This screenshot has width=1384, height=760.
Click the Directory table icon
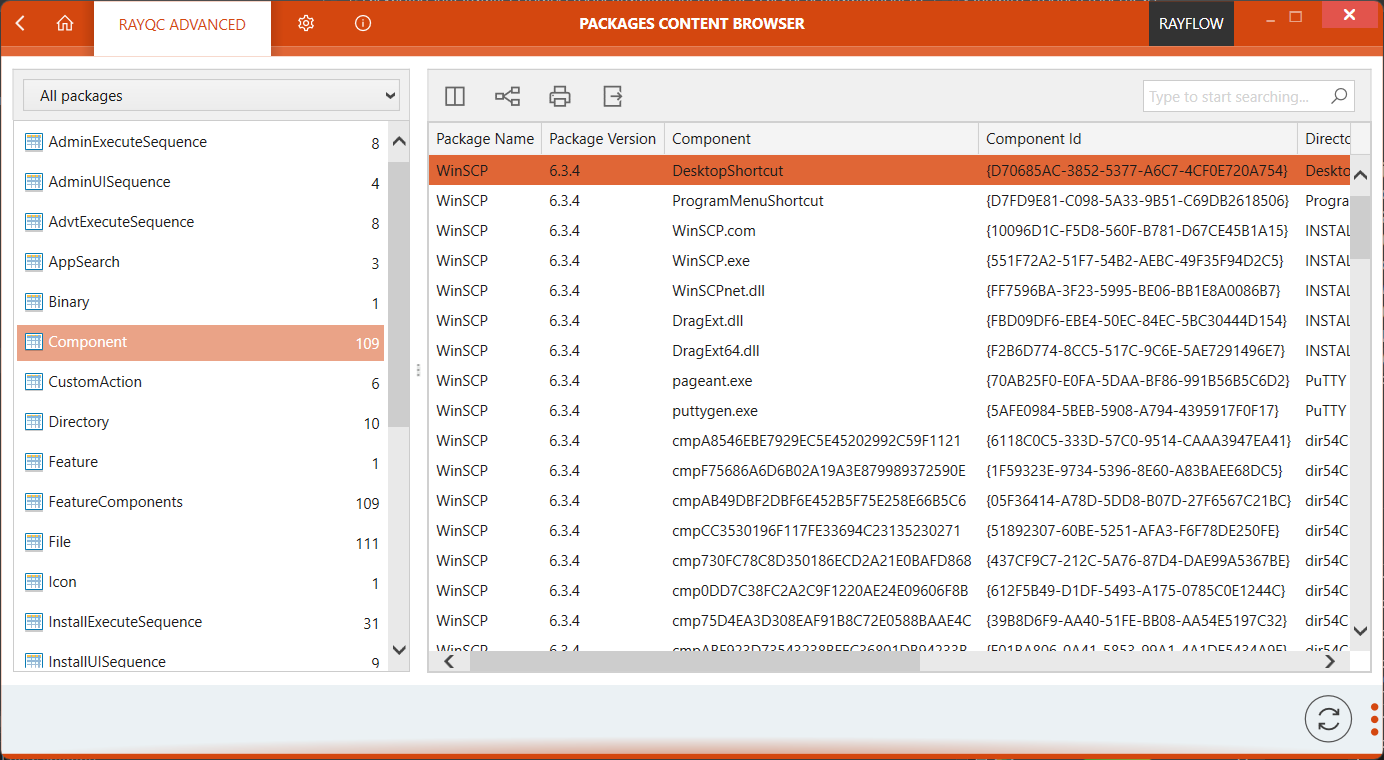pos(34,422)
